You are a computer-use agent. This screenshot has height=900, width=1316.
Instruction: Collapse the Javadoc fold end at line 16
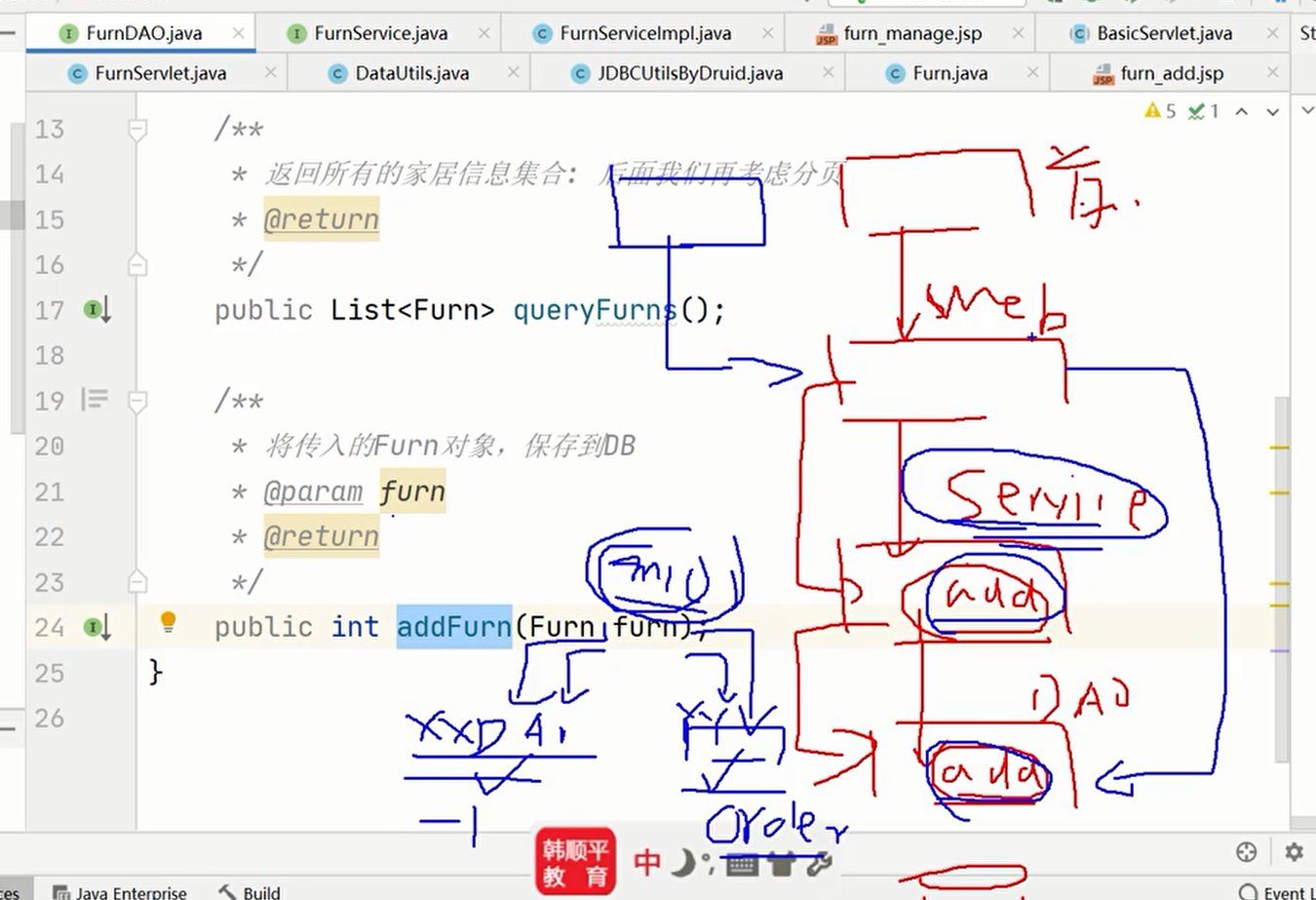coord(137,264)
